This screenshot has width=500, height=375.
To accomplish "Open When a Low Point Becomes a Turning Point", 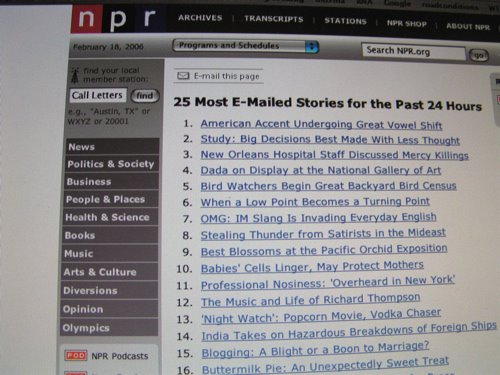I will (x=315, y=202).
